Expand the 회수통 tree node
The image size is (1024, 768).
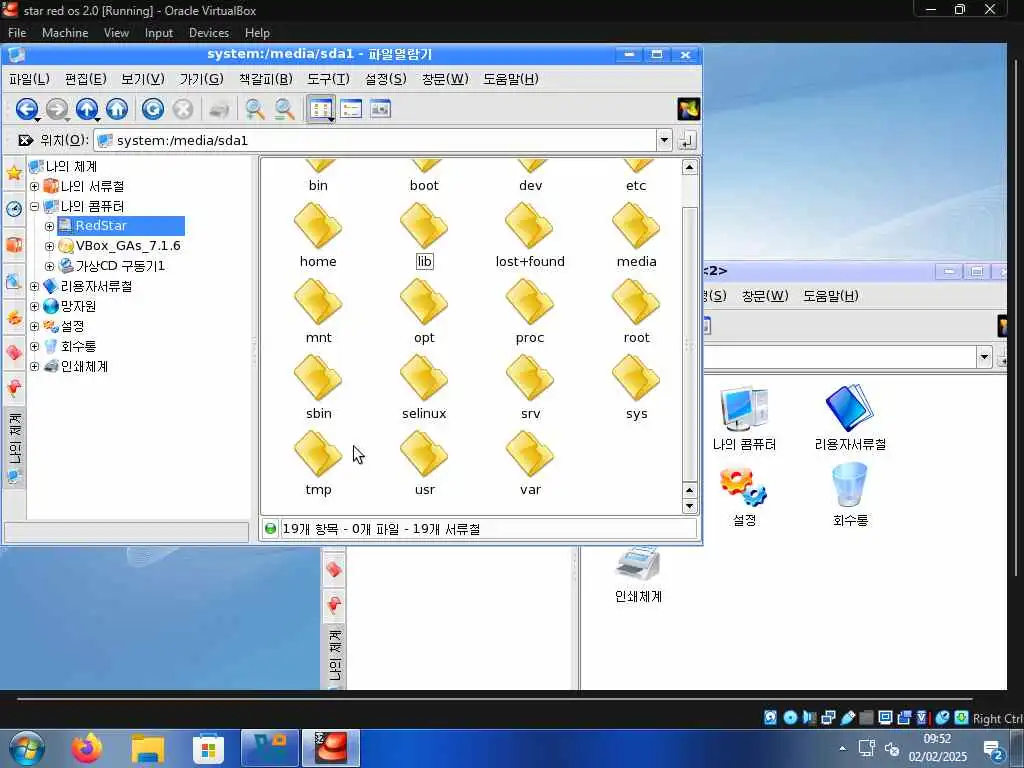pyautogui.click(x=35, y=346)
